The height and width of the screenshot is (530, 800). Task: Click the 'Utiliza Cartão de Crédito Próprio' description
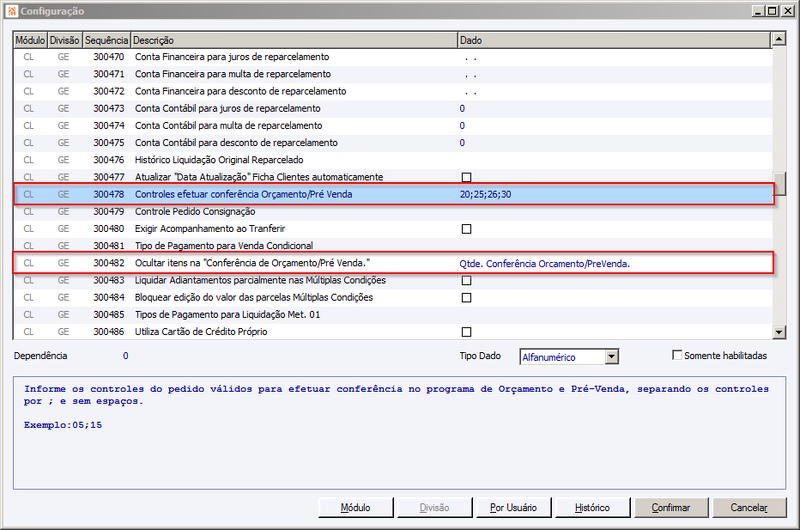coord(201,332)
